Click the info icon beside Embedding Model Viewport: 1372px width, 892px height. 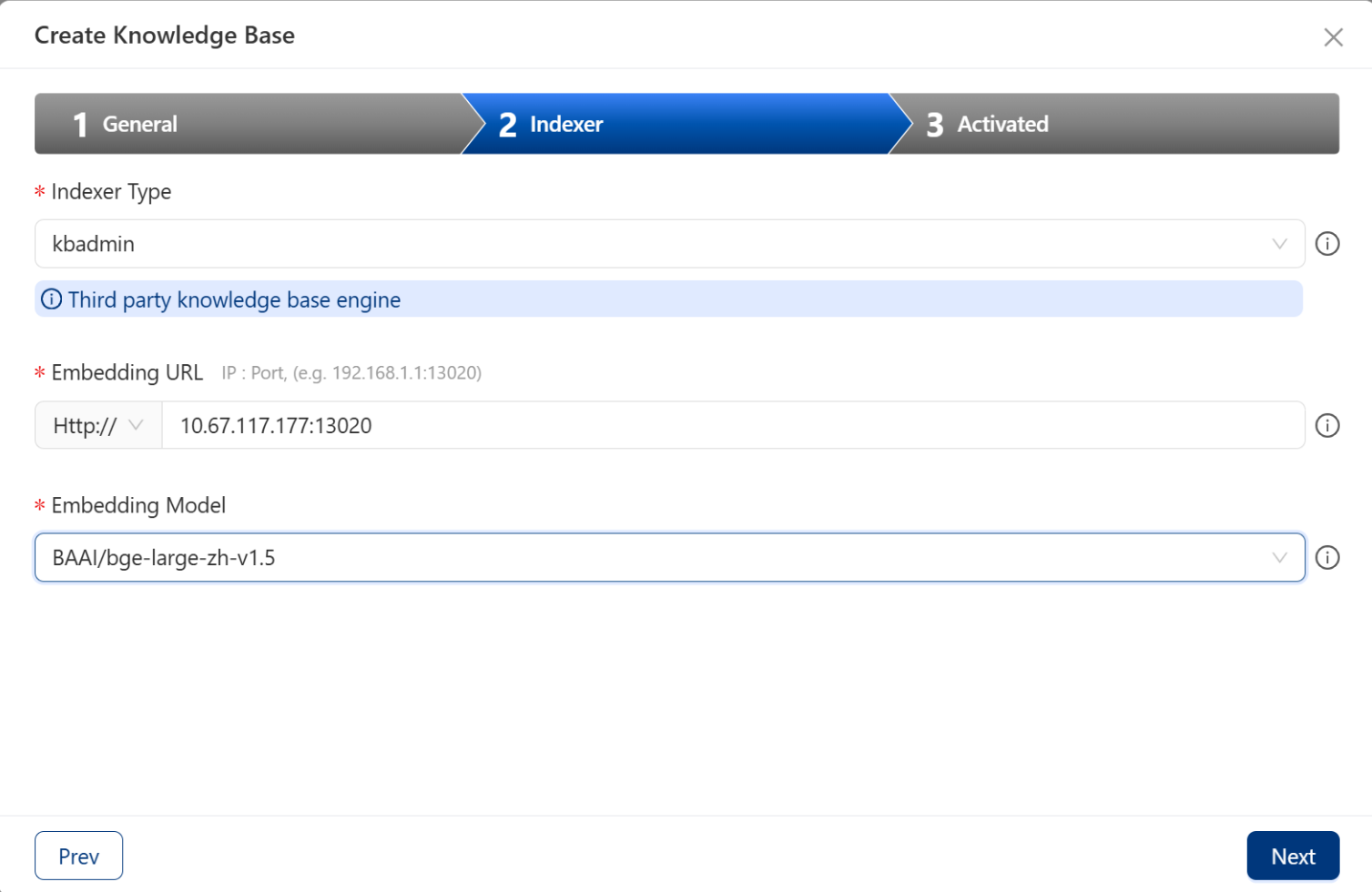pyautogui.click(x=1326, y=557)
